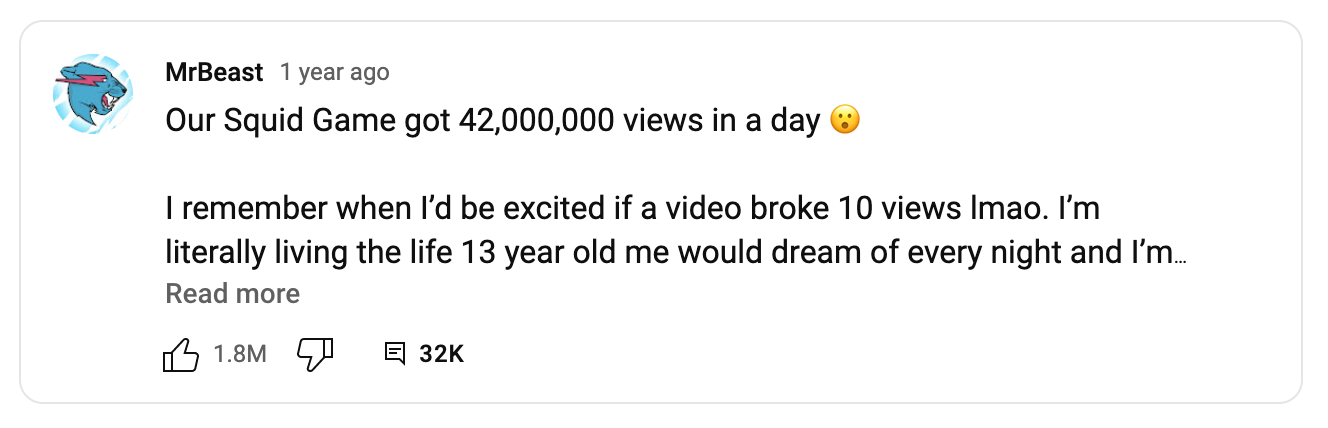Viewport: 1328px width, 428px height.
Task: Open the 32K replies count
Action: pos(441,354)
